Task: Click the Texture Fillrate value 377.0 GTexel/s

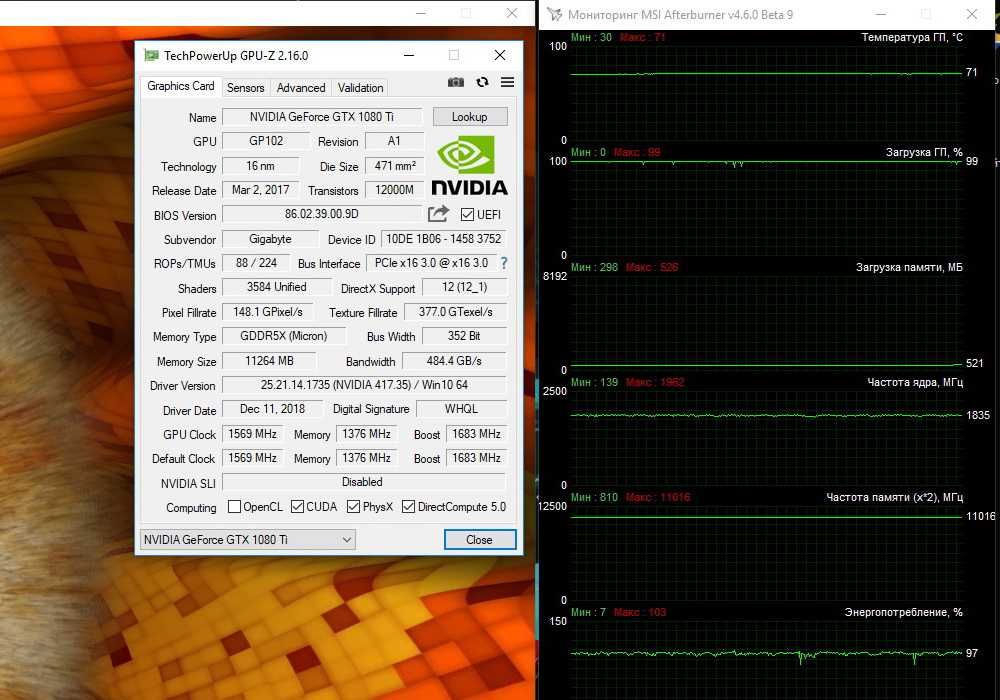Action: 455,312
